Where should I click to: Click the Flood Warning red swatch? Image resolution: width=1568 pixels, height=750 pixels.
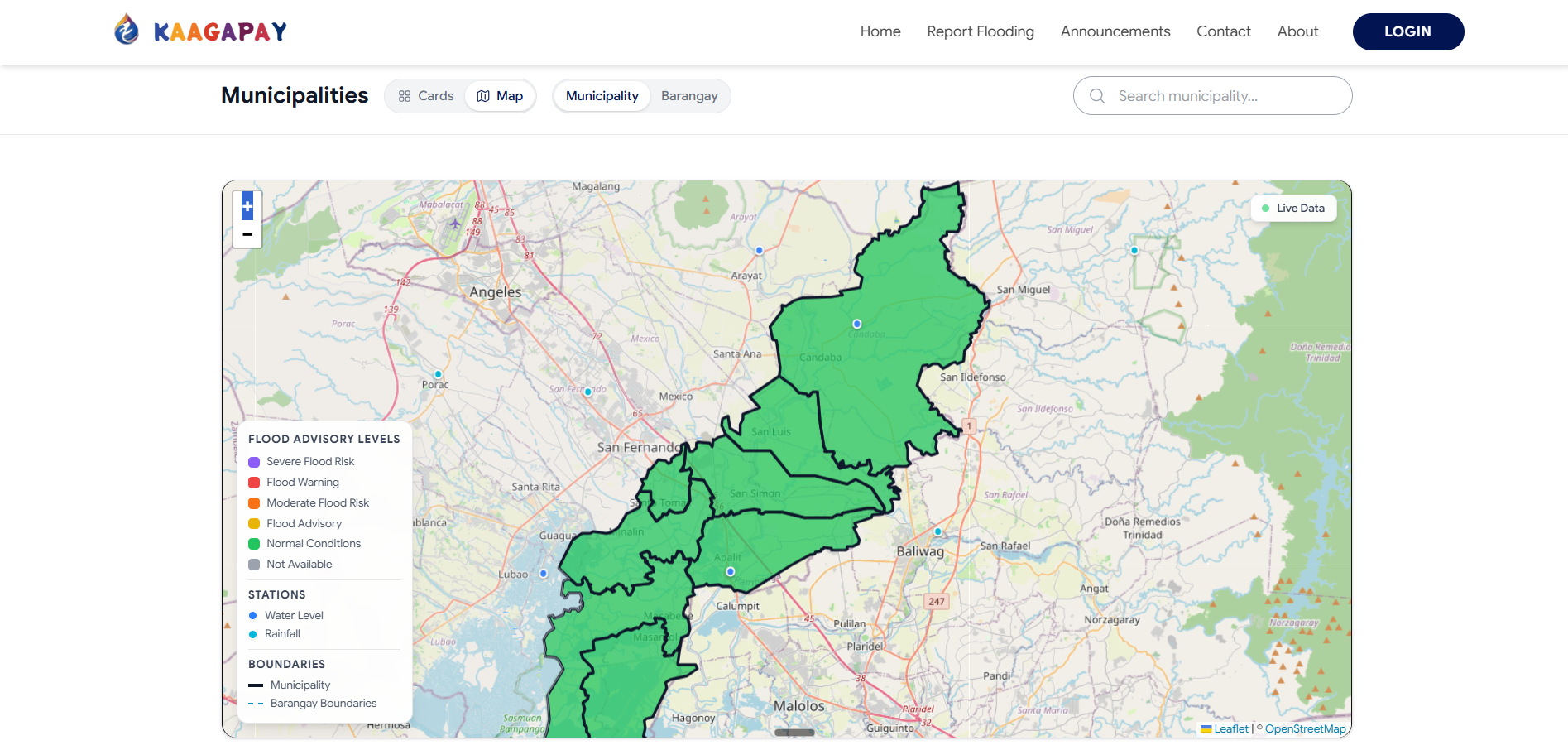[x=254, y=483]
